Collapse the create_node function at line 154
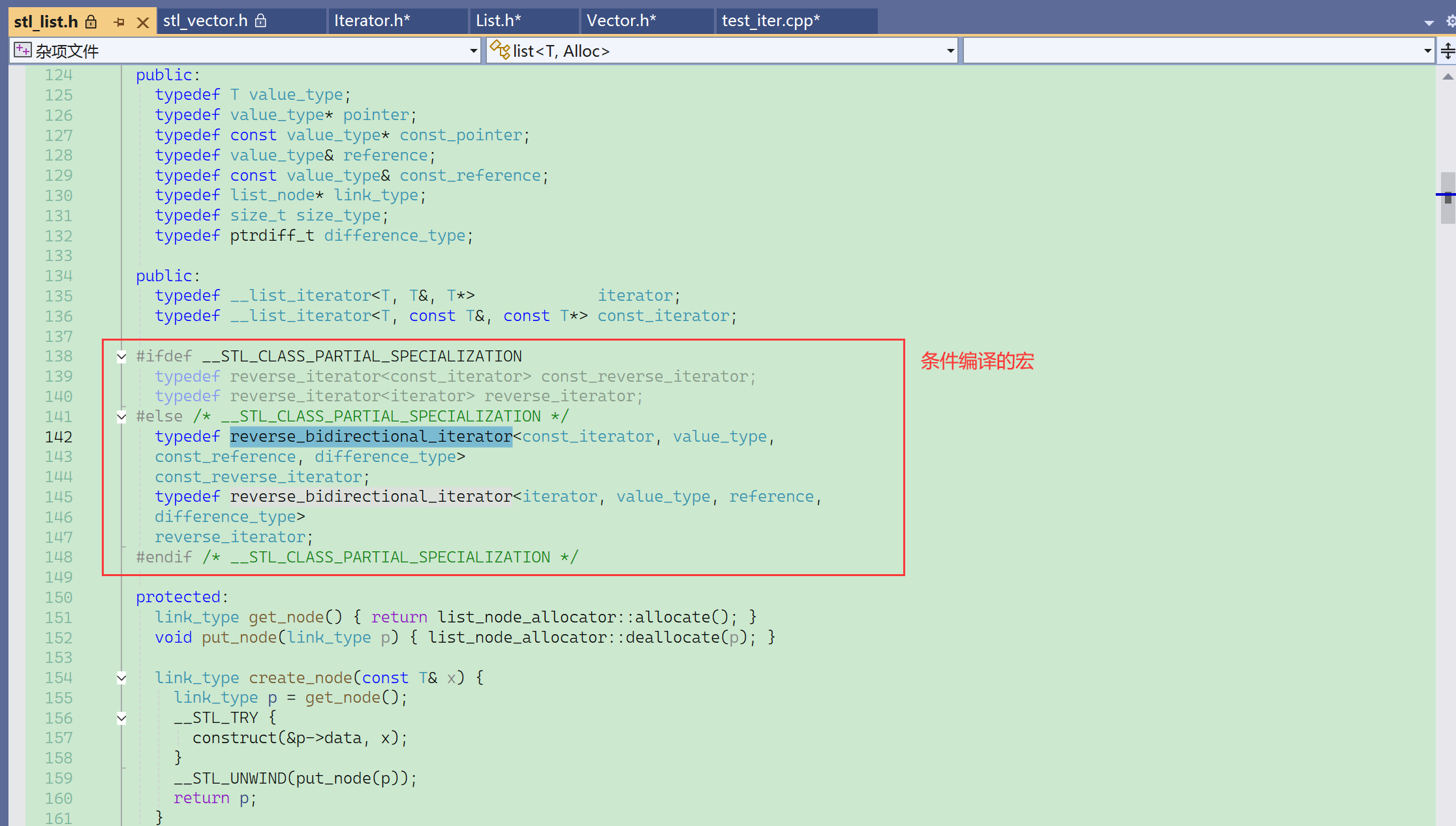Viewport: 1456px width, 826px height. click(x=121, y=678)
